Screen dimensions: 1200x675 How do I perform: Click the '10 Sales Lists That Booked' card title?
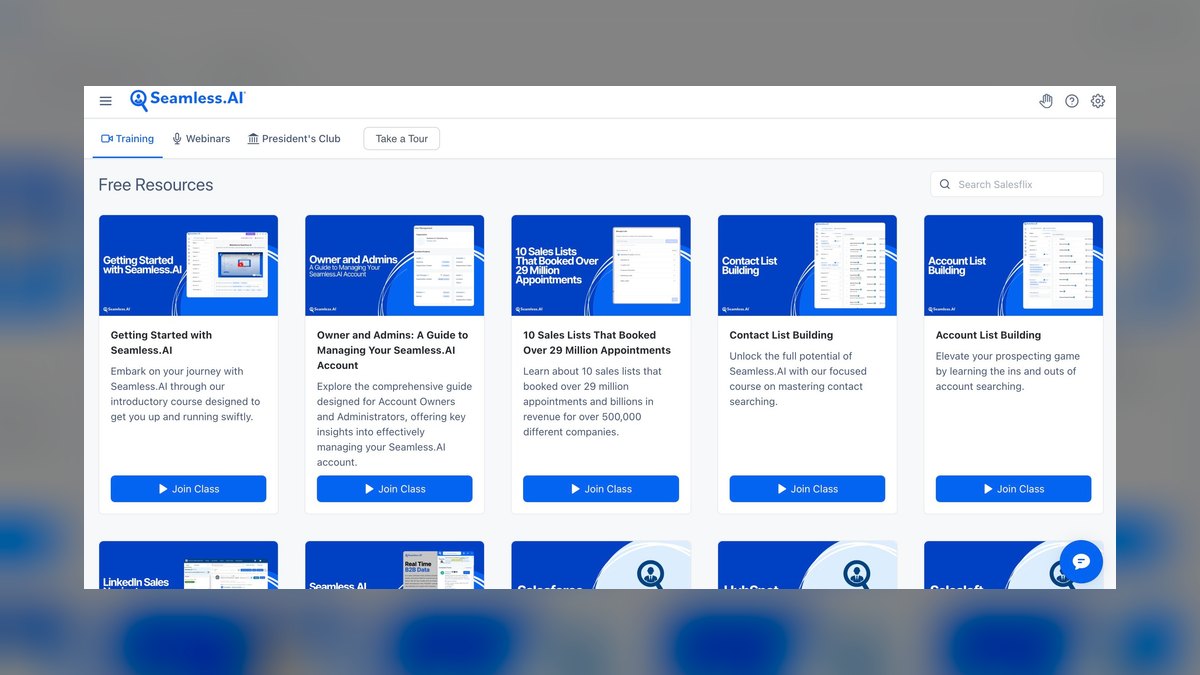pos(597,343)
